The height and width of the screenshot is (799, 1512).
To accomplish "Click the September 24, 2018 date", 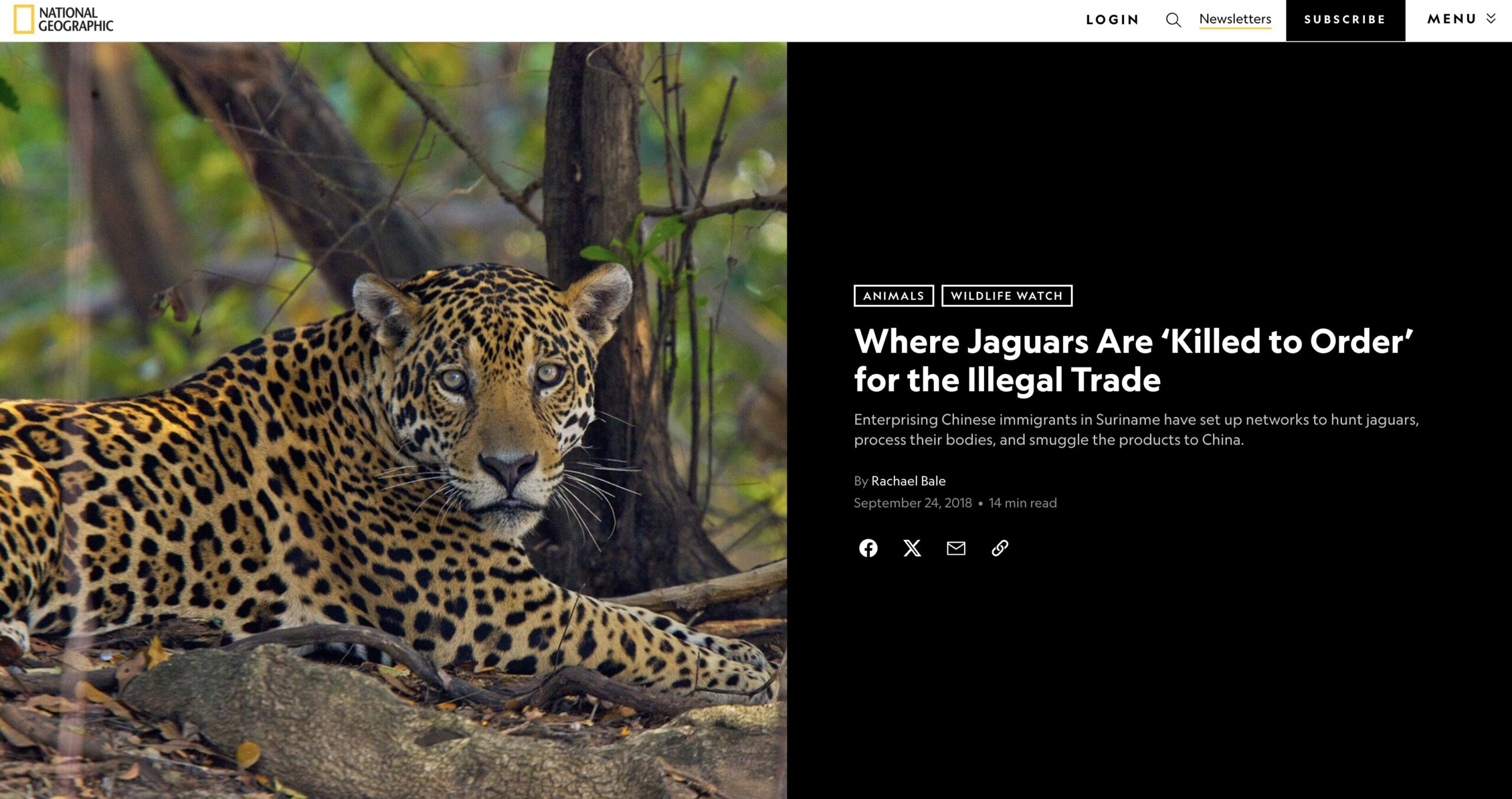I will point(913,503).
